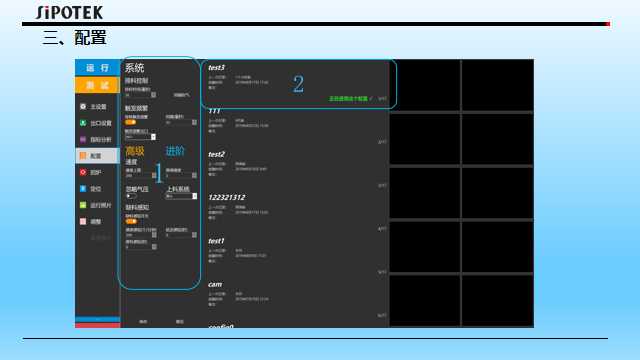Open the blue 定位 positioning icon
640x360 pixels.
pyautogui.click(x=83, y=189)
